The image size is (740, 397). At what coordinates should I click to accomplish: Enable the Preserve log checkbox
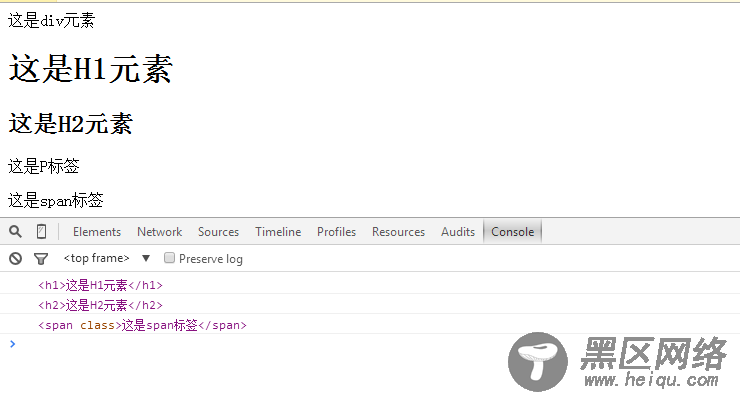[x=169, y=258]
